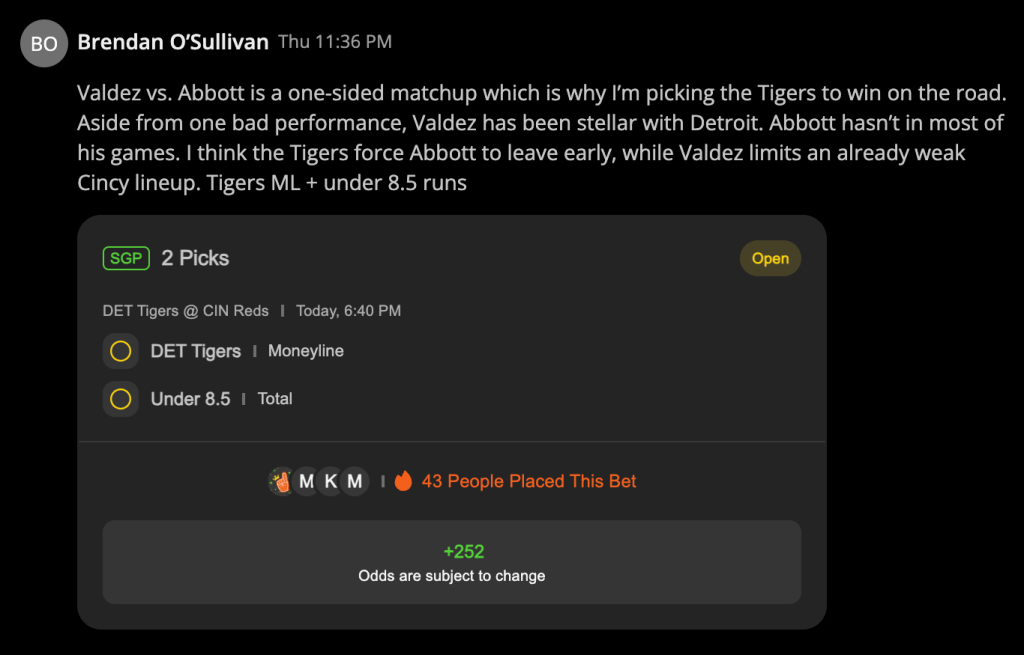Screen dimensions: 1024x655
Task: Click the last M bettor avatar
Action: point(355,482)
